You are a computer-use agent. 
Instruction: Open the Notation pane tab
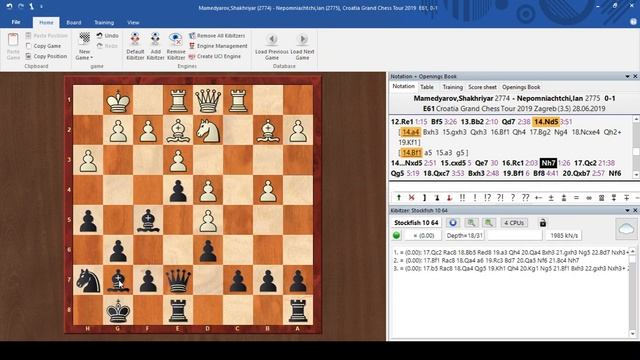(x=403, y=87)
